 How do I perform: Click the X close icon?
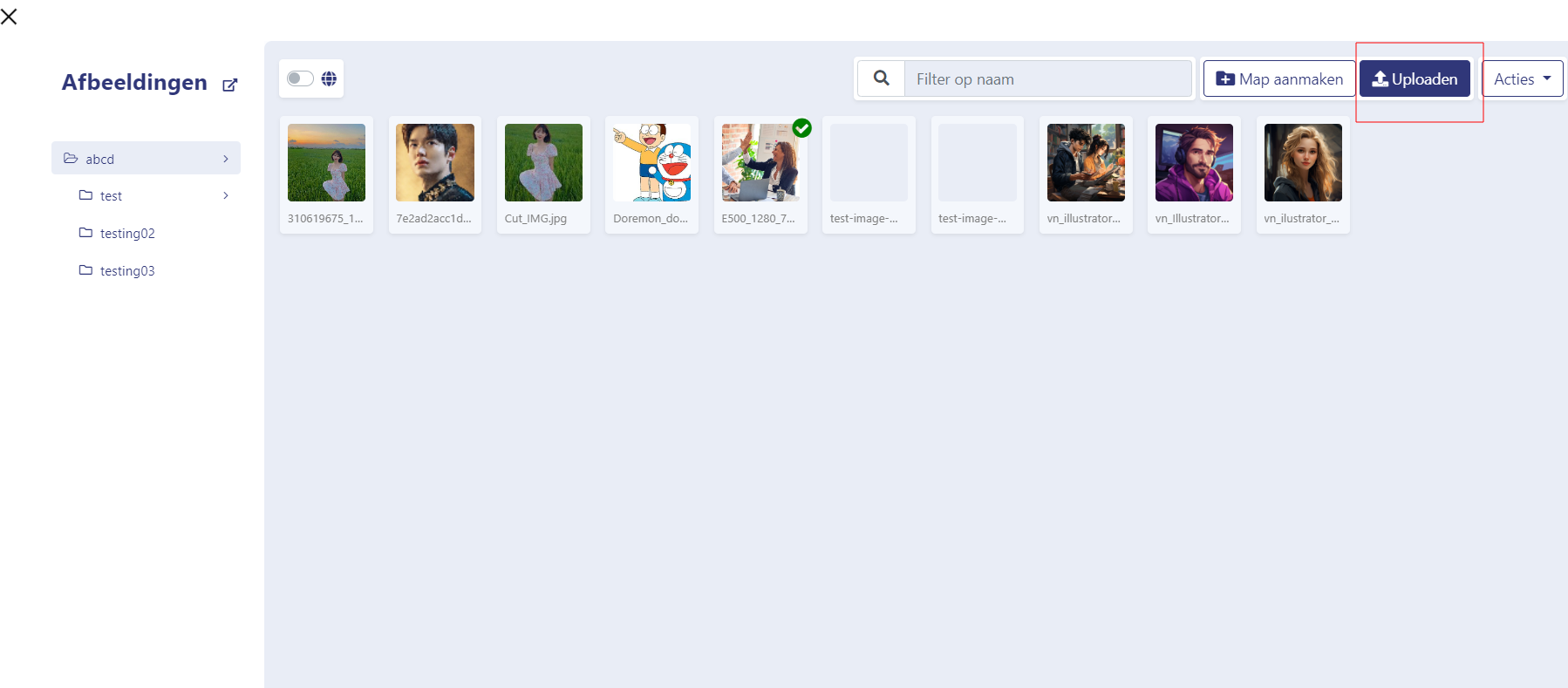[10, 17]
